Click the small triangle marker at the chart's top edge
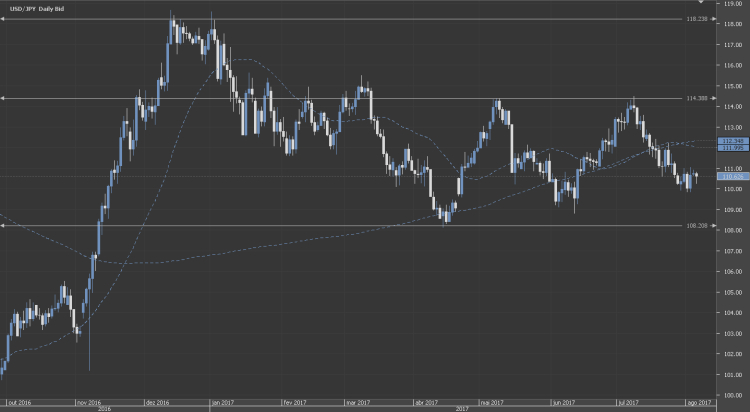750x412 pixels. click(701, 2)
